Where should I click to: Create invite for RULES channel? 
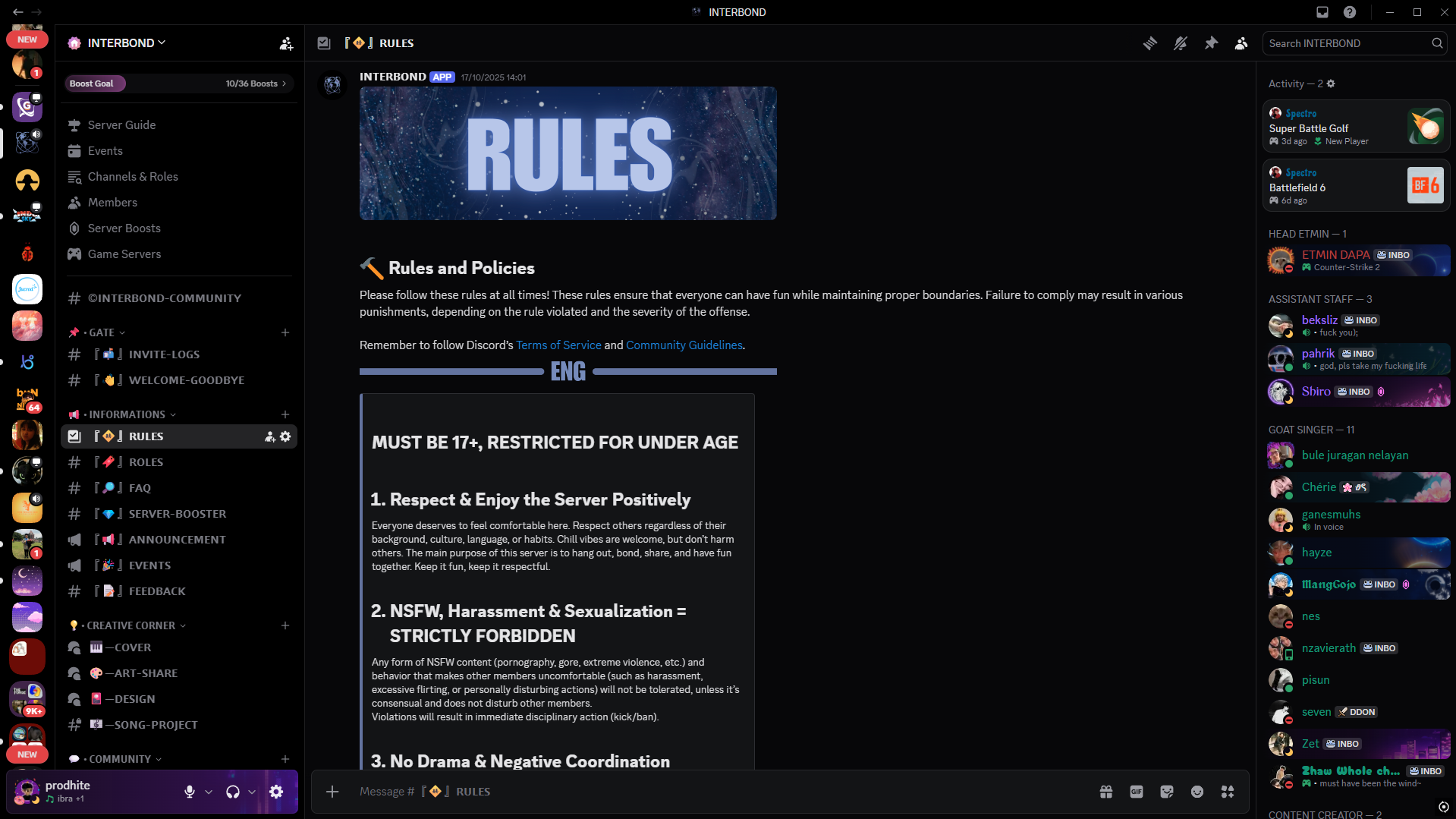coord(269,436)
